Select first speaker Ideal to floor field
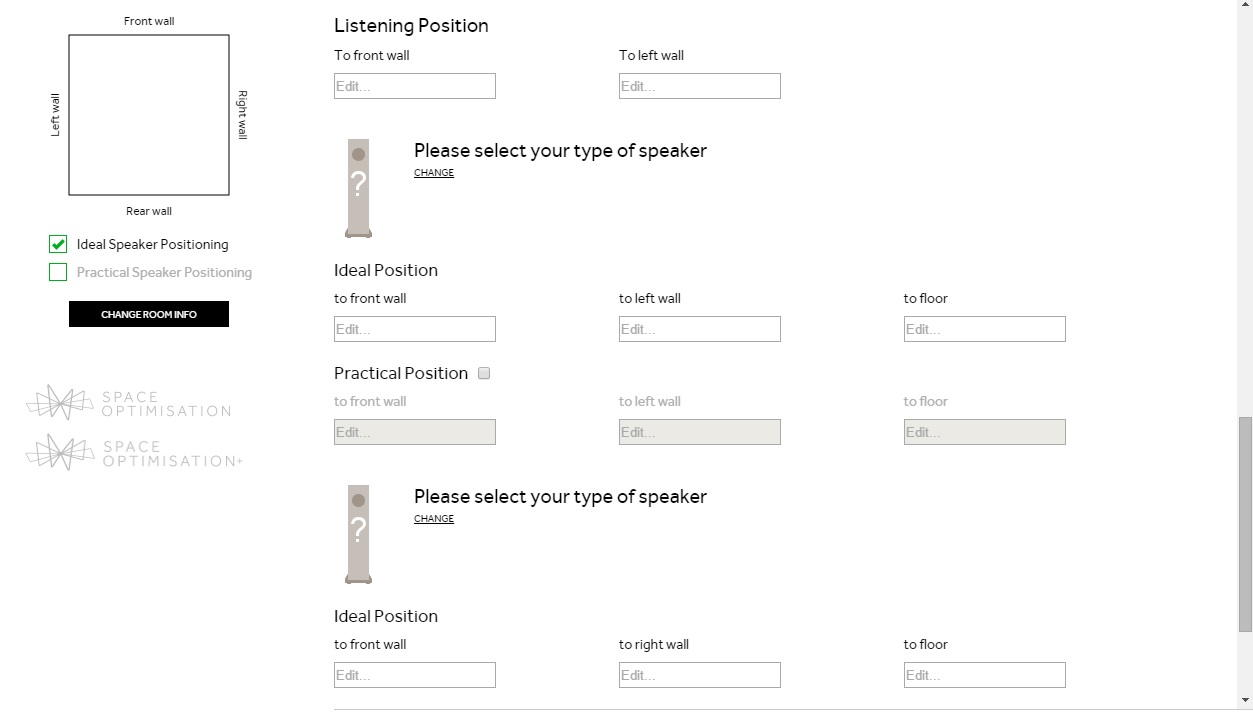 pos(985,329)
